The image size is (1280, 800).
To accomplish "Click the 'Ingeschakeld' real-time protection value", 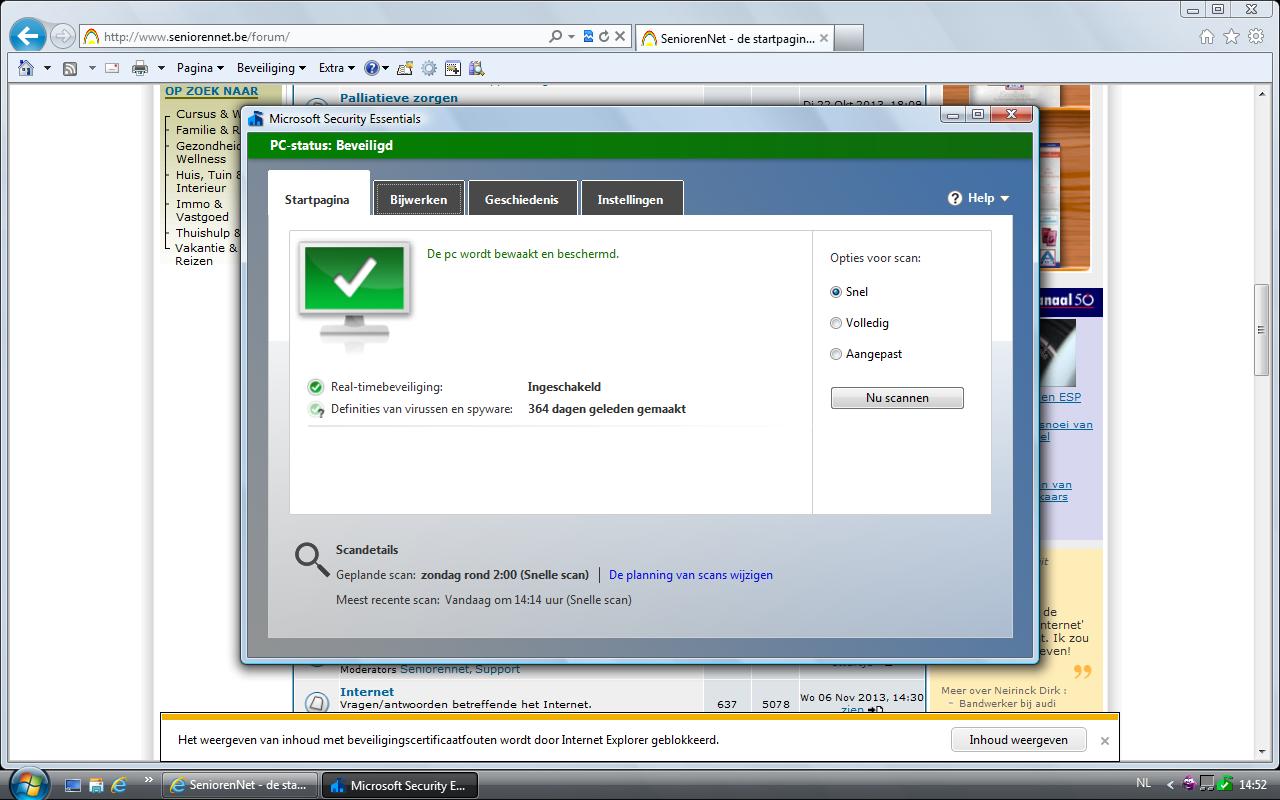I will coord(564,387).
